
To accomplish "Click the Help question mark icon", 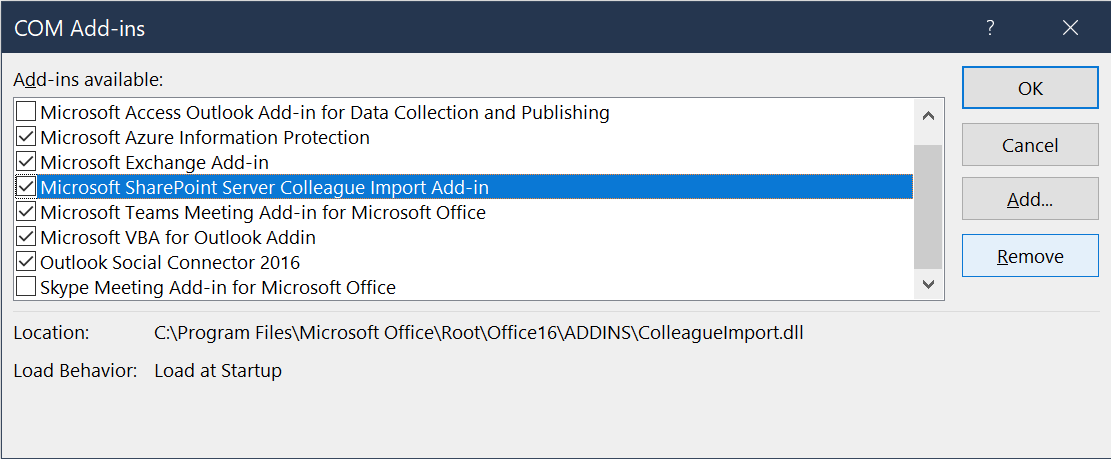I will coord(990,28).
